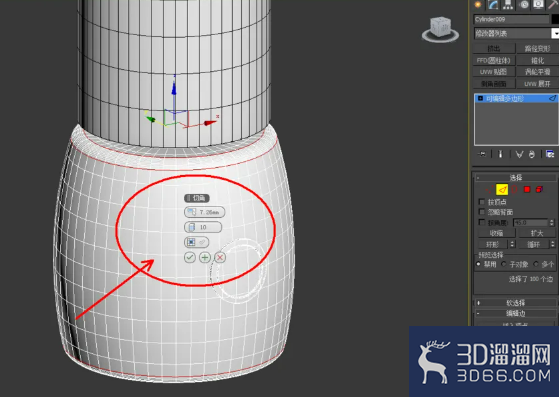Select Polygon sub-object level
The width and height of the screenshot is (559, 397).
pos(527,190)
